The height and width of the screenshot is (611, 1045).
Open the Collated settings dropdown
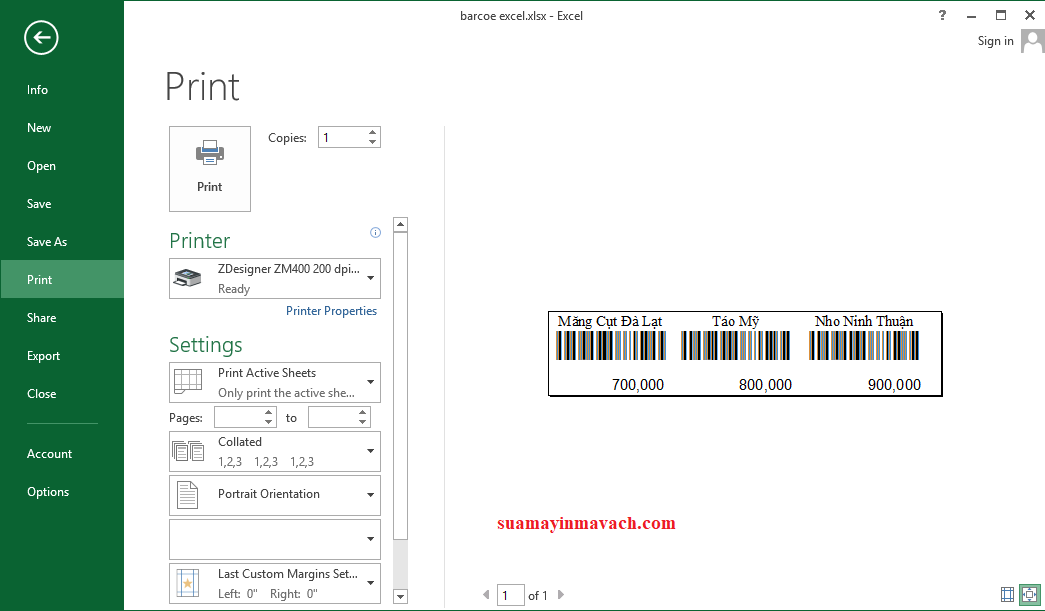pos(371,451)
